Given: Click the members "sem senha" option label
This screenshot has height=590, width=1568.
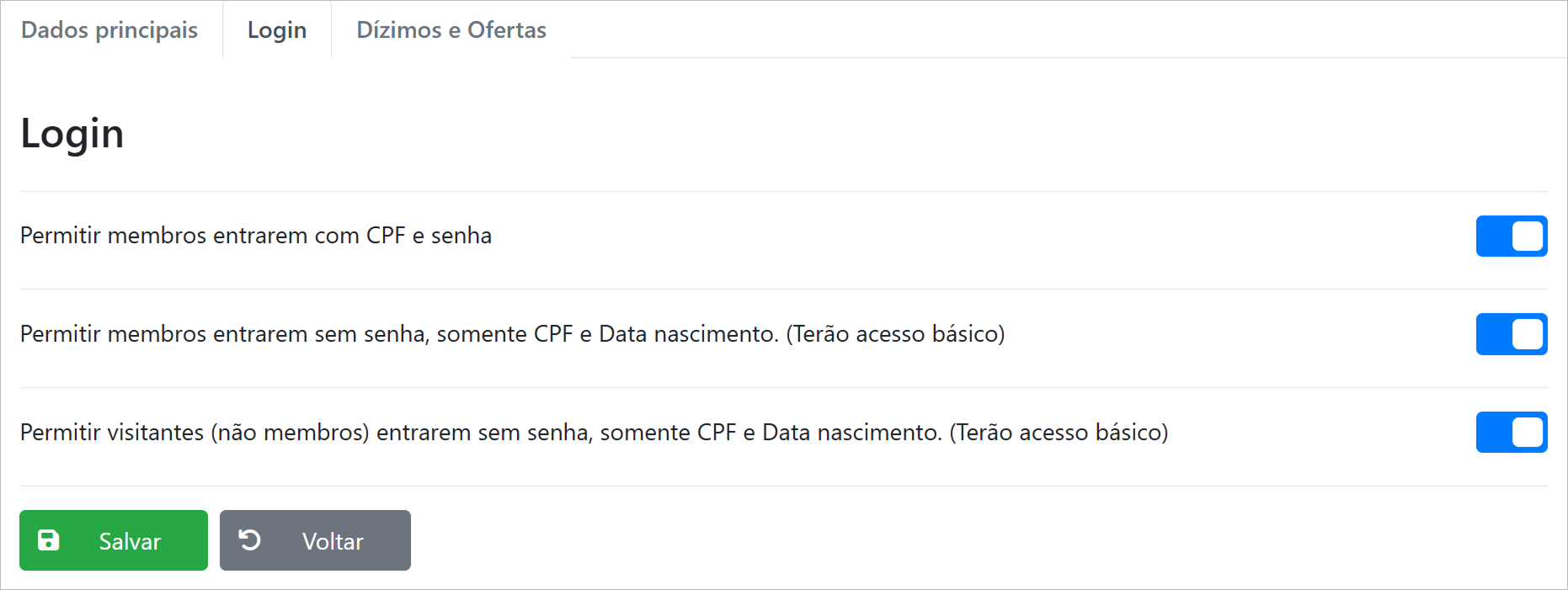Looking at the screenshot, I should click(512, 334).
